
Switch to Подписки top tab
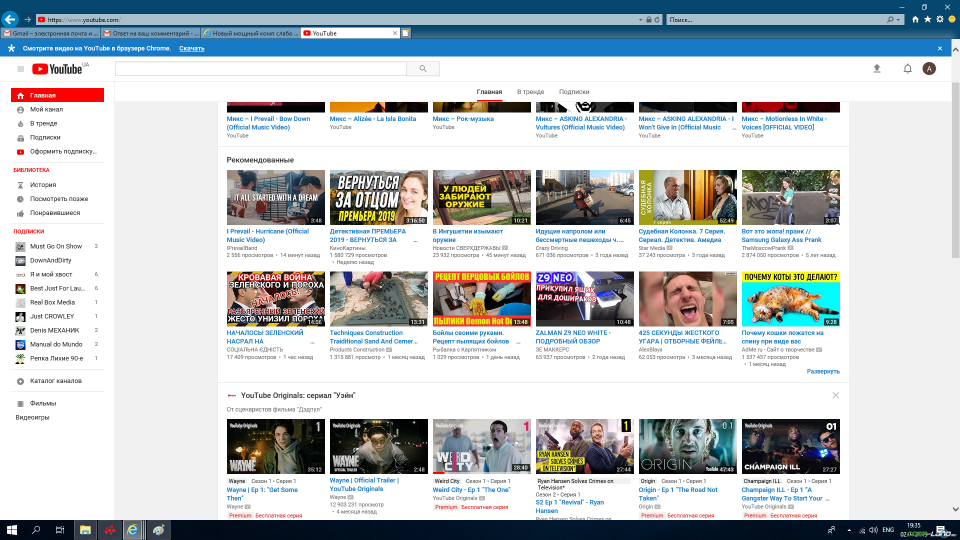click(x=574, y=92)
